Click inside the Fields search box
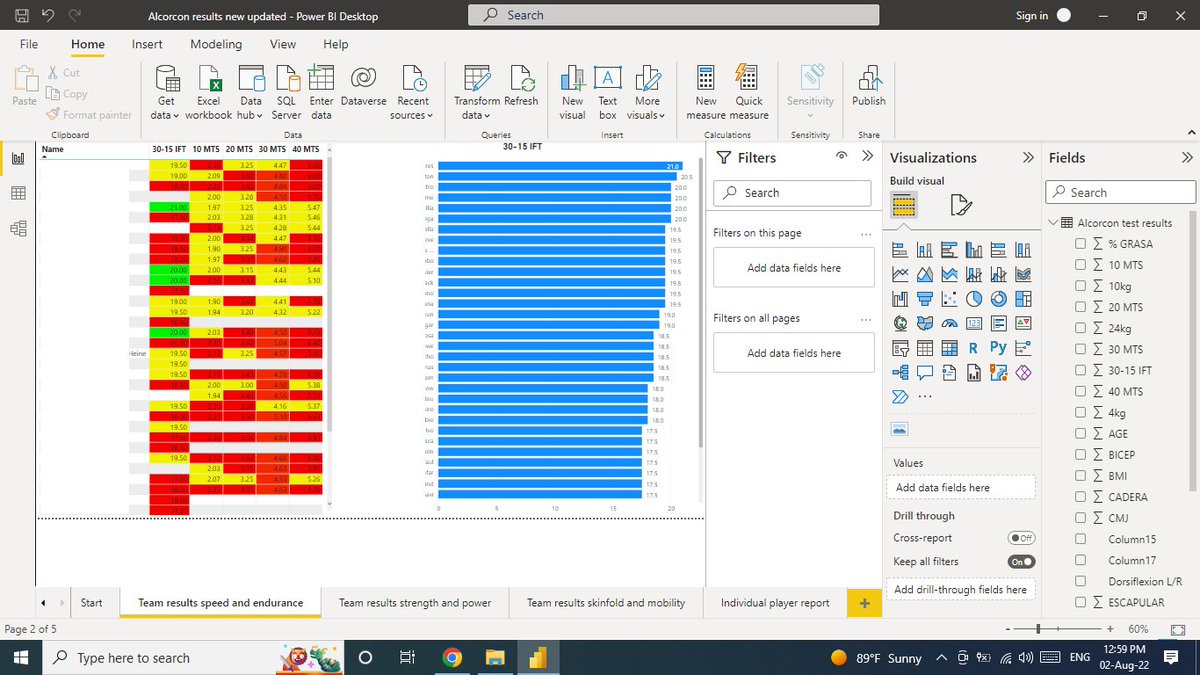This screenshot has height=675, width=1200. 1120,191
